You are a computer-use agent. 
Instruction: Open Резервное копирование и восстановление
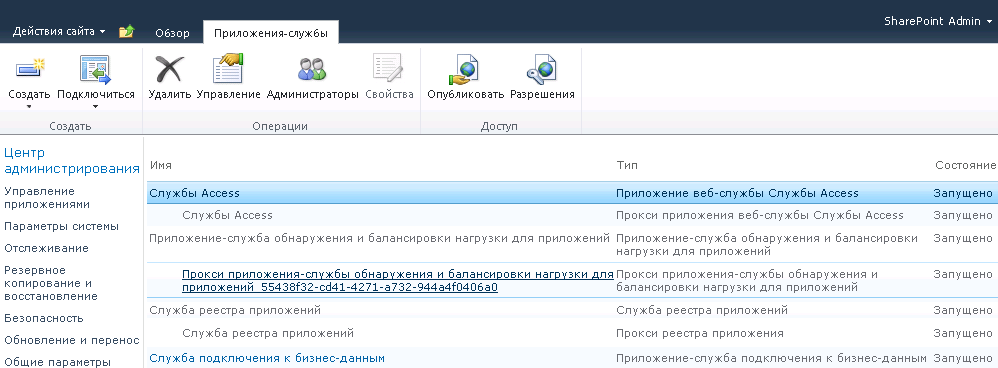pos(51,283)
